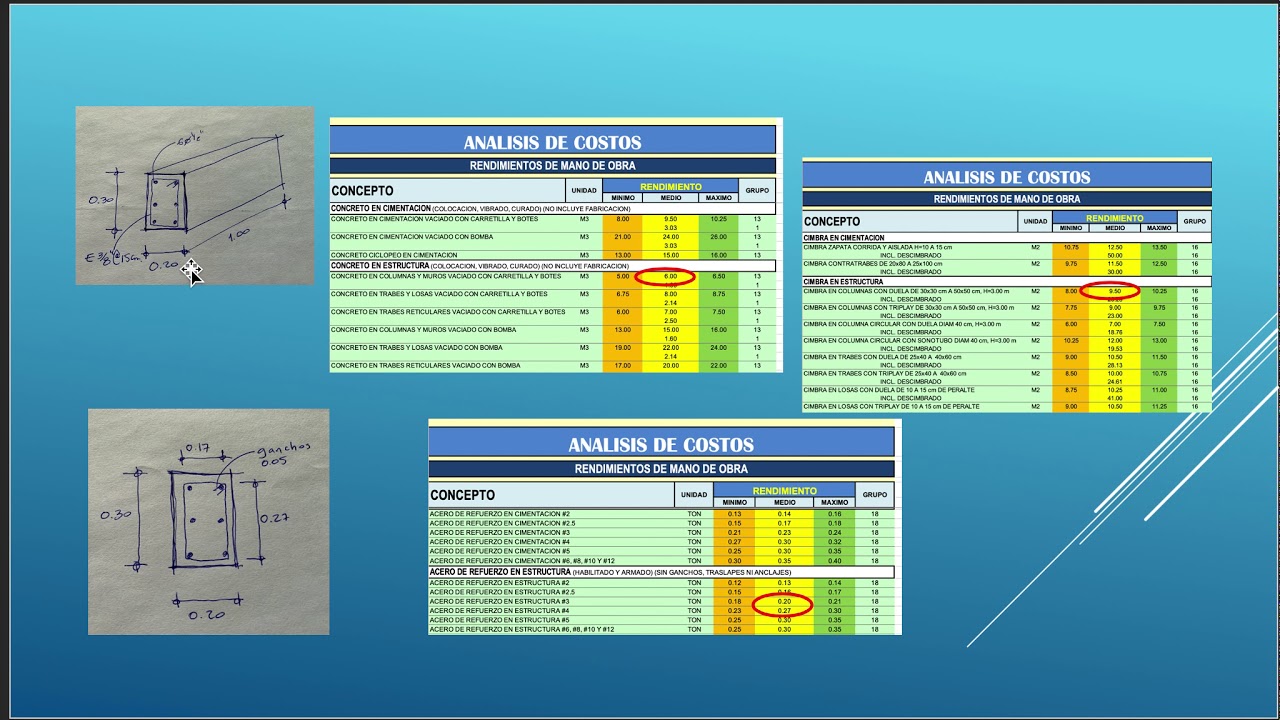Click row 'ACERO DE REFUERZO EN CIMENTACION #3'
Screen dimensions: 1280x720
pyautogui.click(x=661, y=532)
